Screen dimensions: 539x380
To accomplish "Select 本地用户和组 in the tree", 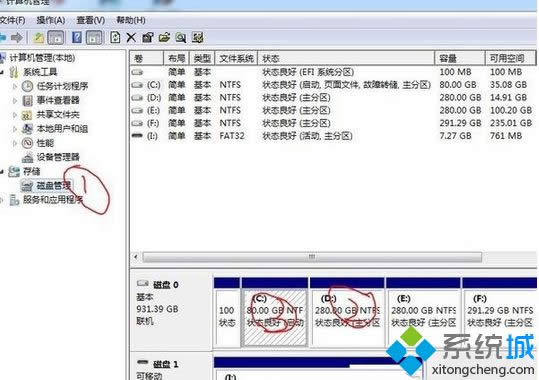I will tap(62, 129).
